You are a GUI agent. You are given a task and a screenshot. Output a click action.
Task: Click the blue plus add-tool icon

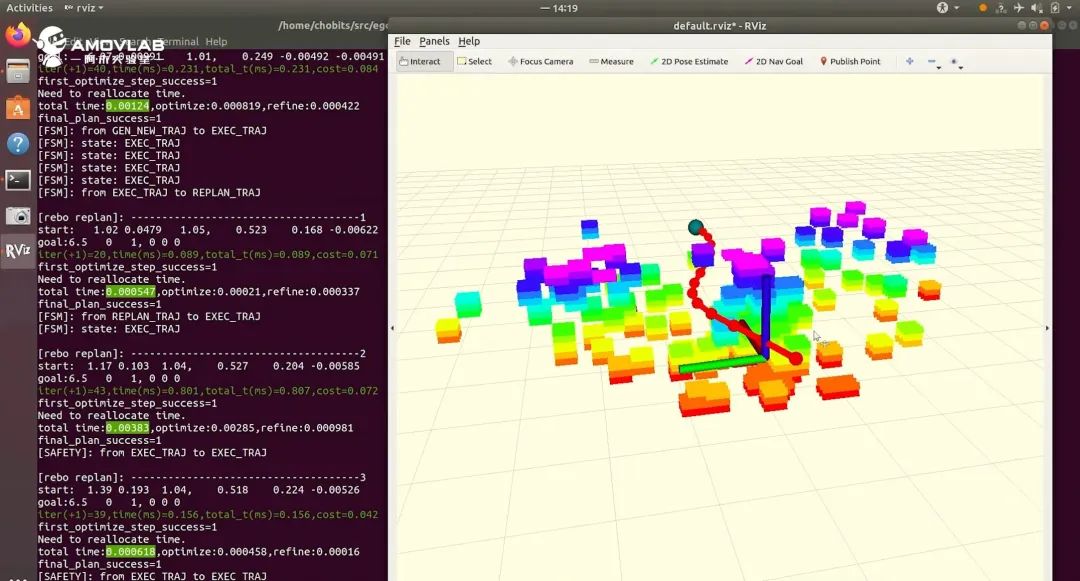point(909,61)
